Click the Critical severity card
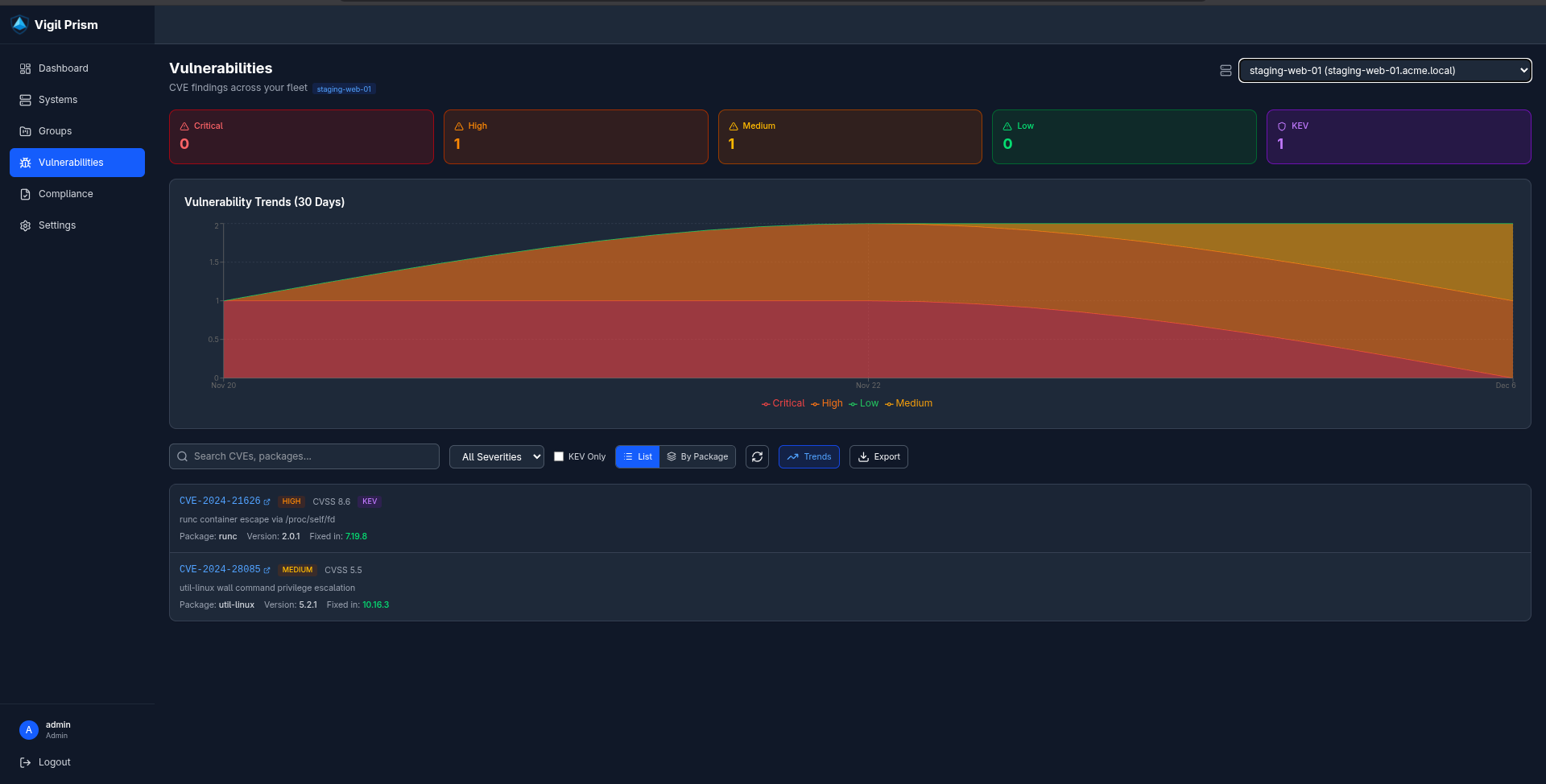The width and height of the screenshot is (1546, 784). point(301,137)
